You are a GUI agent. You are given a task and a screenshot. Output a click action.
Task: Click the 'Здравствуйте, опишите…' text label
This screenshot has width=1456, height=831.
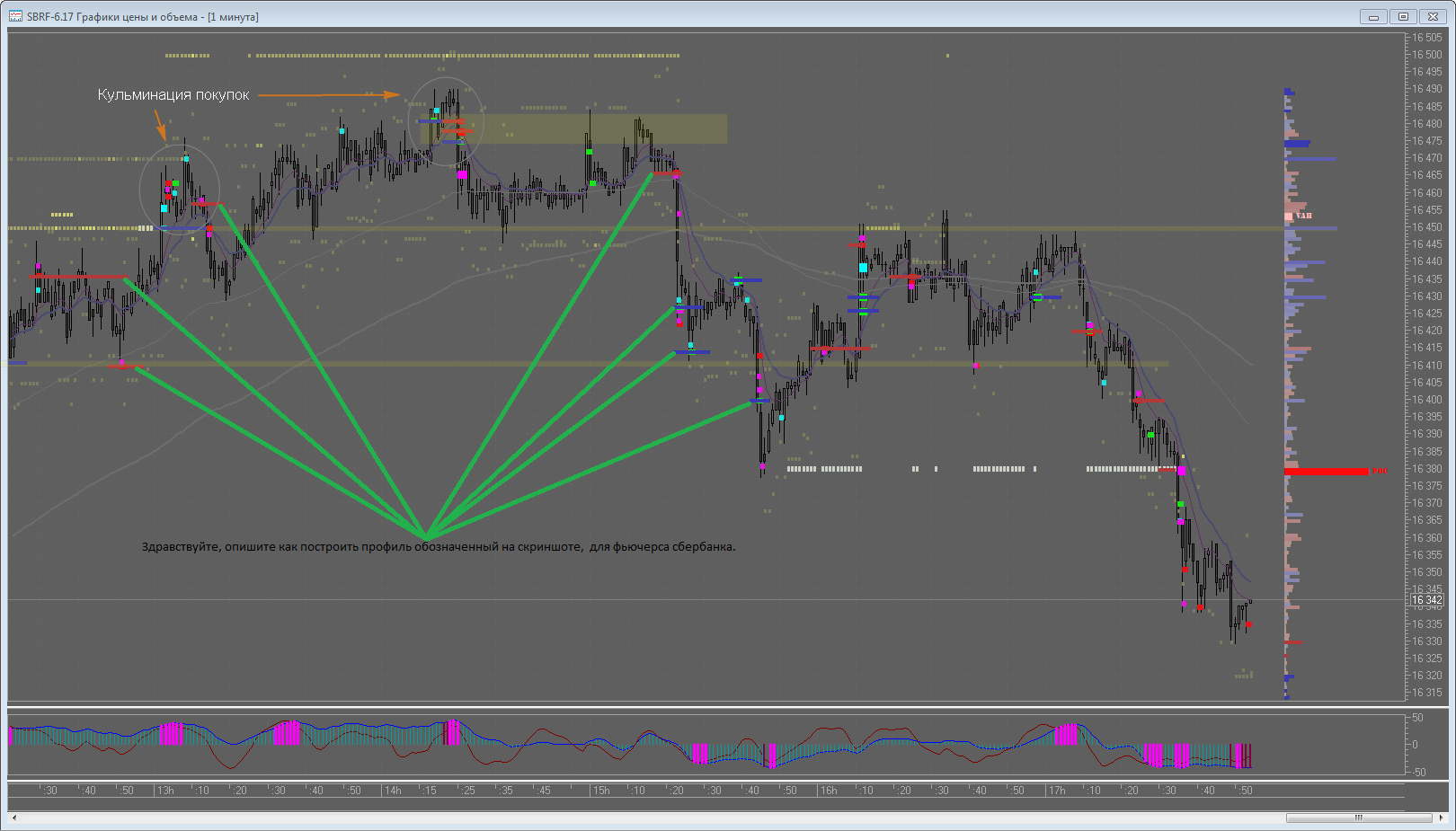pos(438,546)
